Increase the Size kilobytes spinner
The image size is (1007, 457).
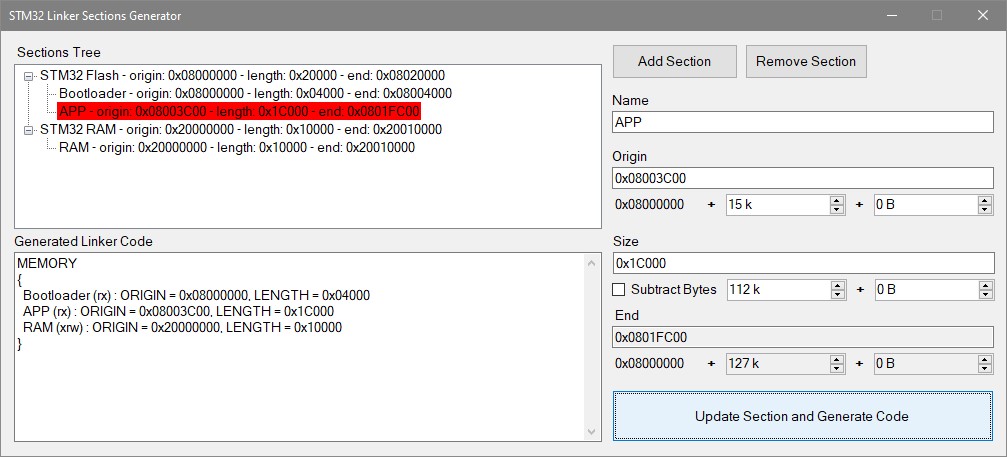click(x=837, y=285)
